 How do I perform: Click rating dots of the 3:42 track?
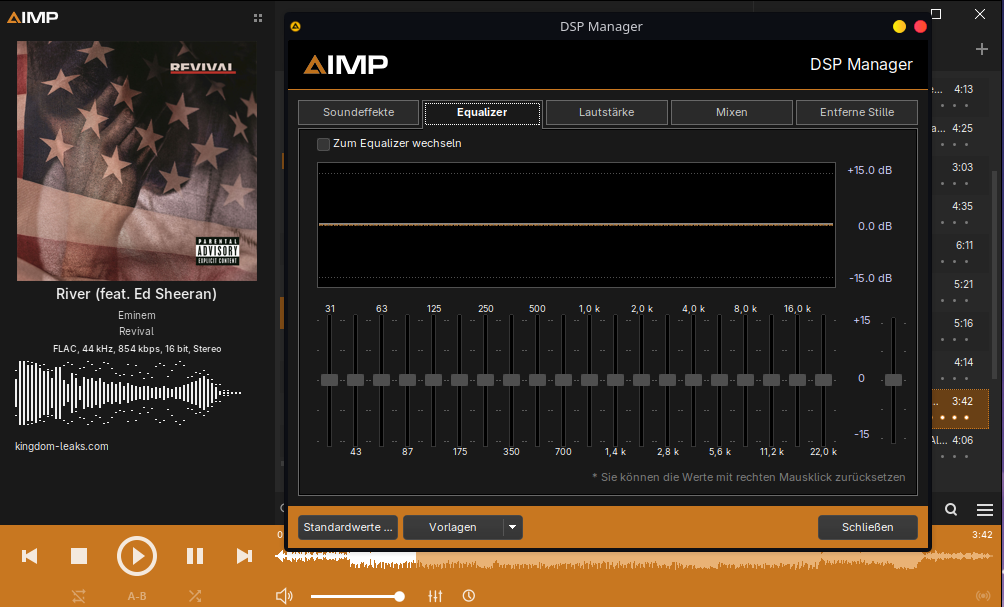[954, 417]
